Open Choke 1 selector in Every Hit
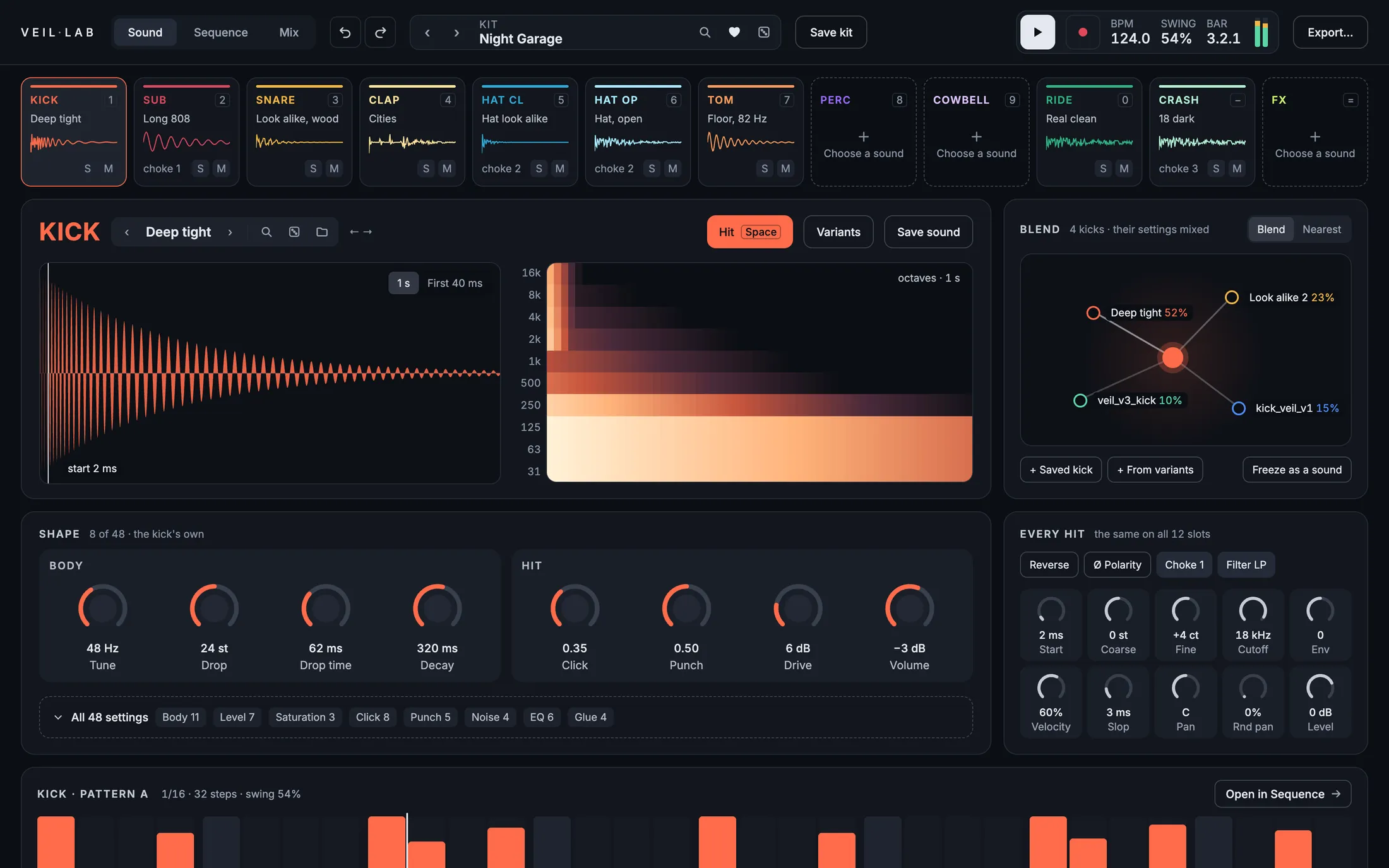This screenshot has width=1389, height=868. click(x=1184, y=564)
